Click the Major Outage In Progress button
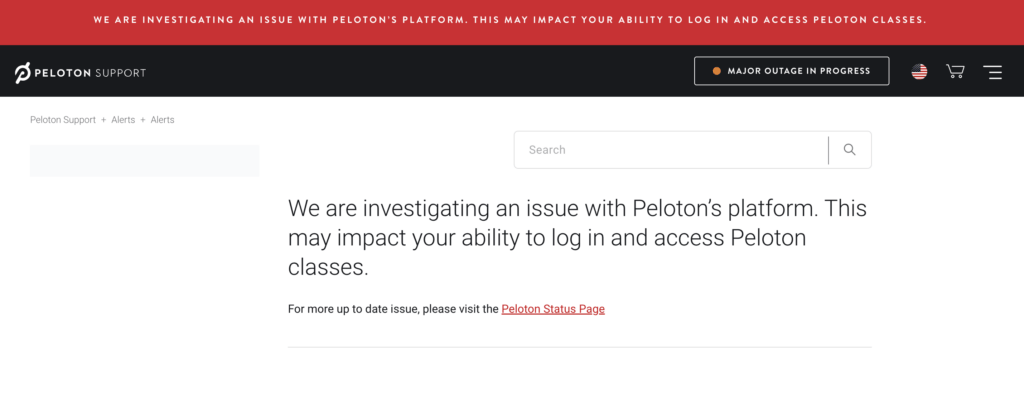Viewport: 1024px width, 402px height. point(792,71)
